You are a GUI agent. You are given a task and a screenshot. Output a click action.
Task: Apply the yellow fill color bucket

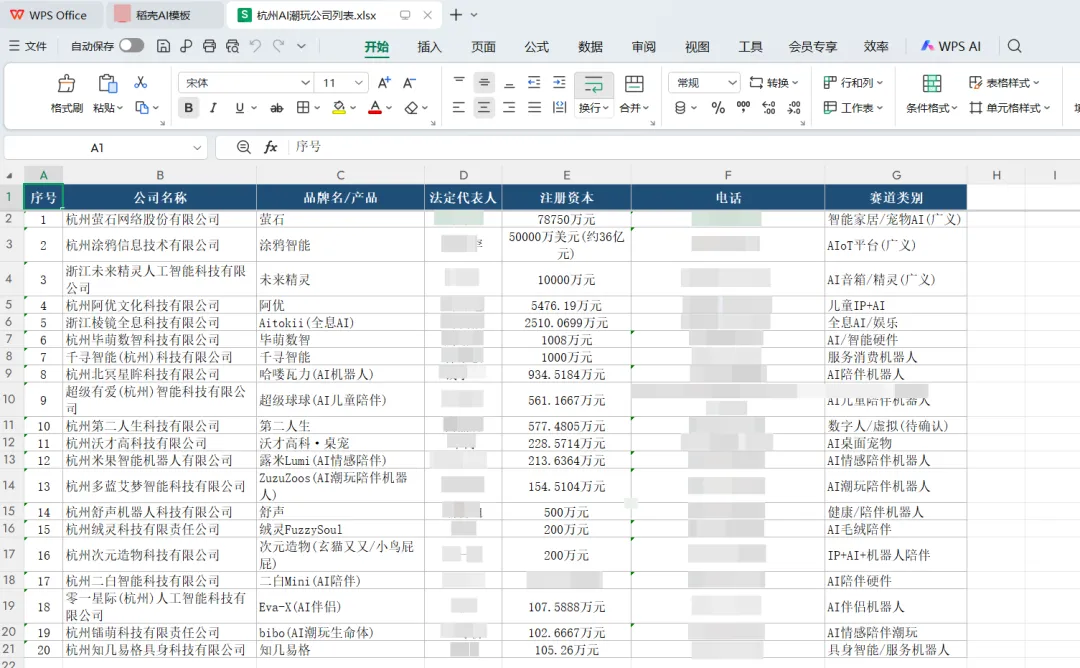pyautogui.click(x=338, y=108)
